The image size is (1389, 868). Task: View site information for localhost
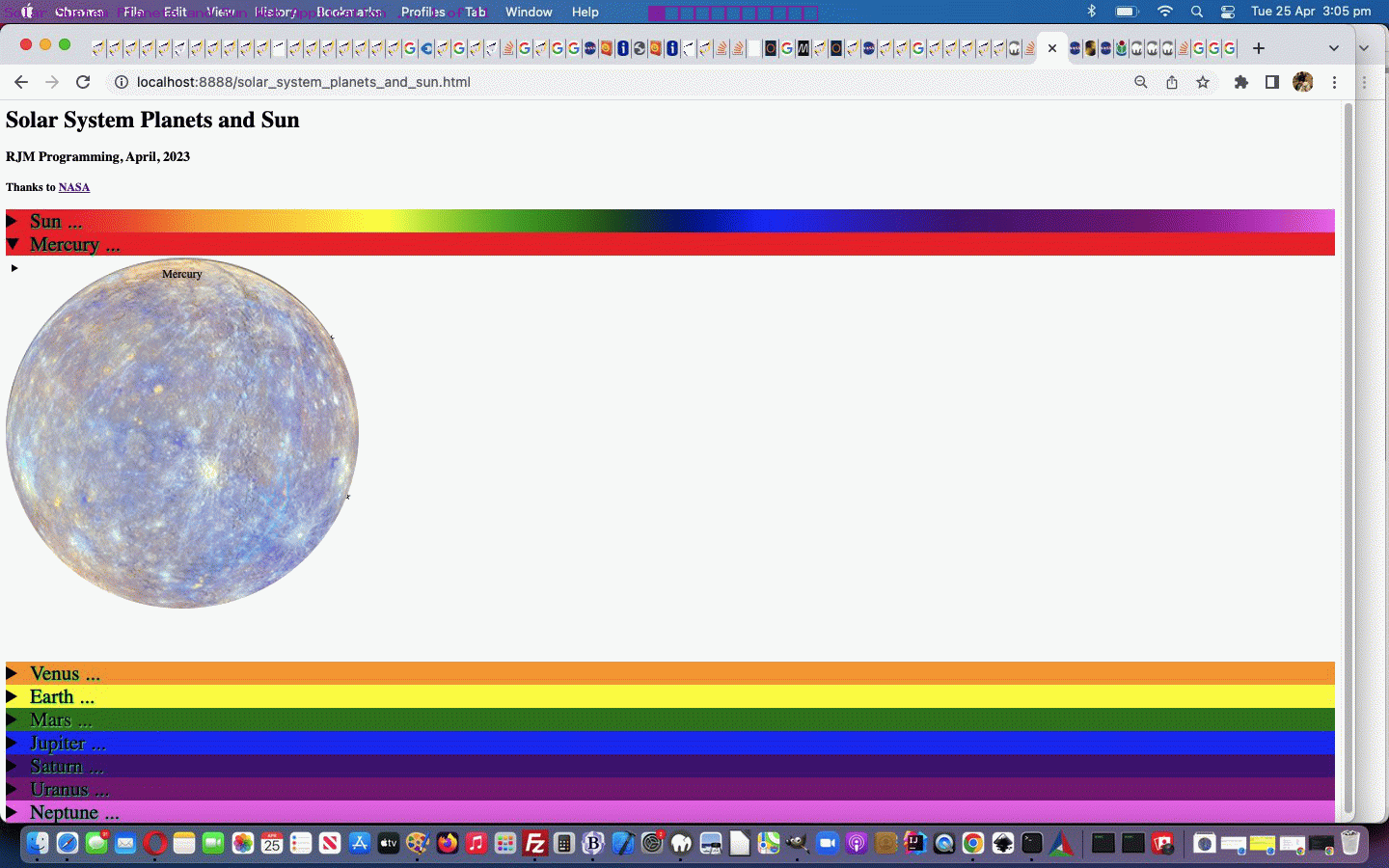click(x=122, y=82)
